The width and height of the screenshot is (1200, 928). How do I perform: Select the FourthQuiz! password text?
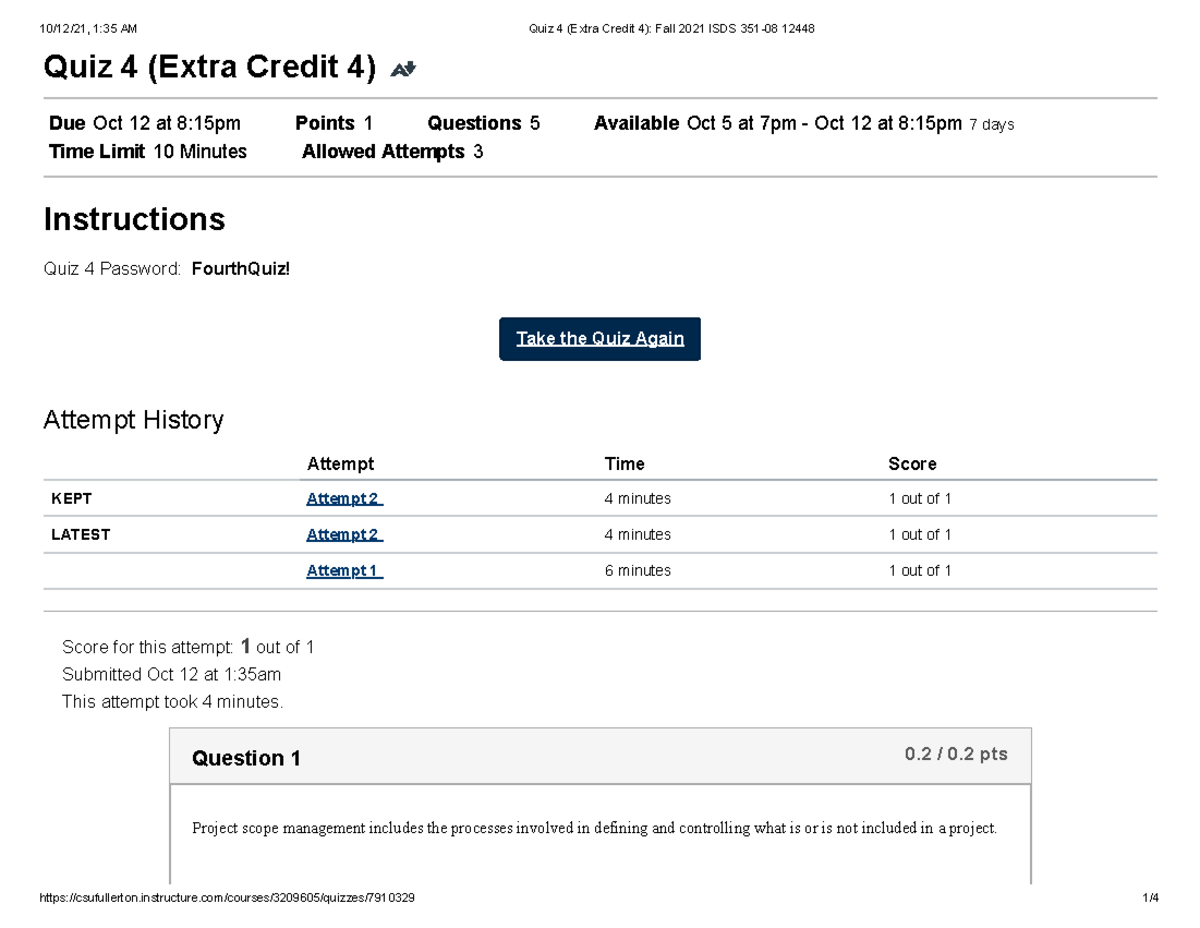[240, 268]
